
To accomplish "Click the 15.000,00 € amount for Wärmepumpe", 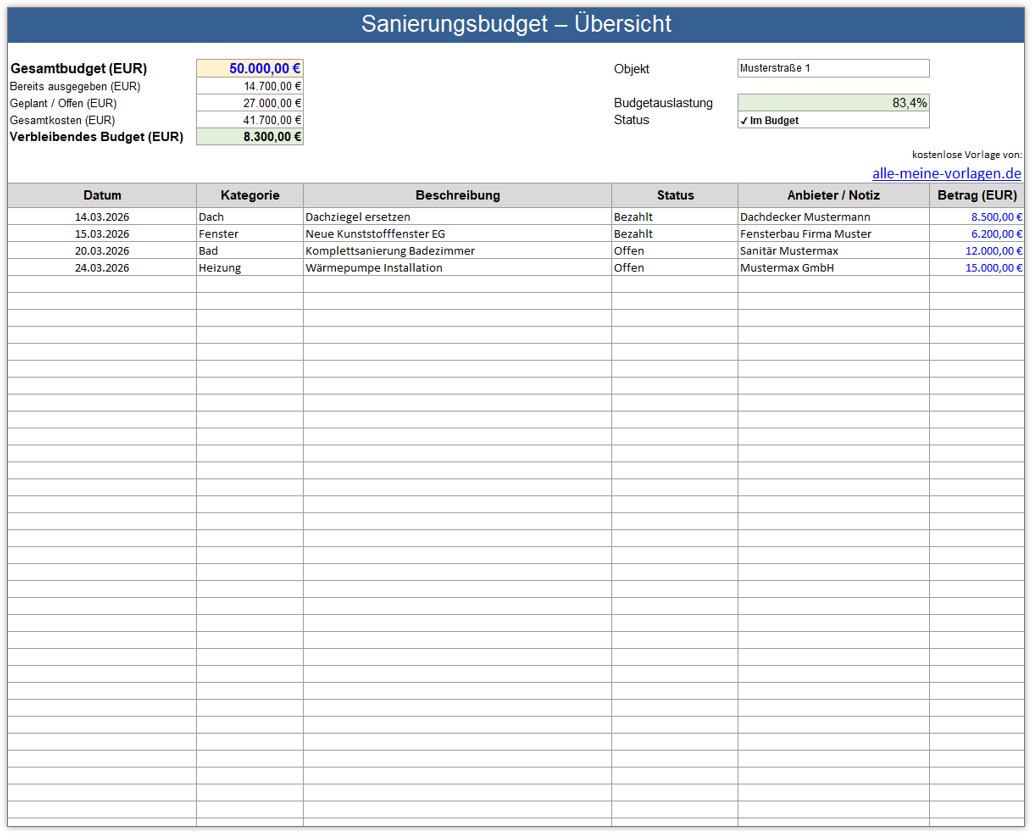I will point(976,268).
